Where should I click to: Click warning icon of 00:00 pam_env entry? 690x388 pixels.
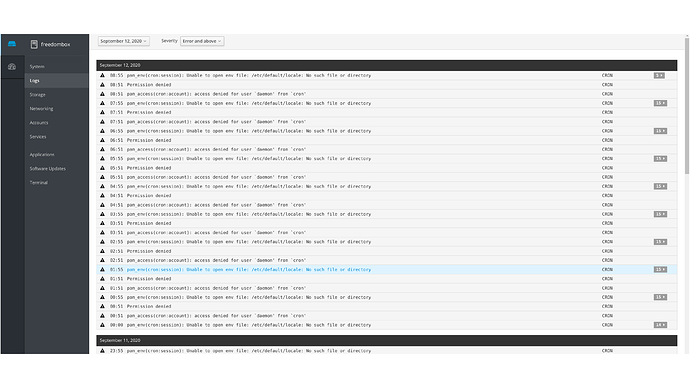(102, 325)
